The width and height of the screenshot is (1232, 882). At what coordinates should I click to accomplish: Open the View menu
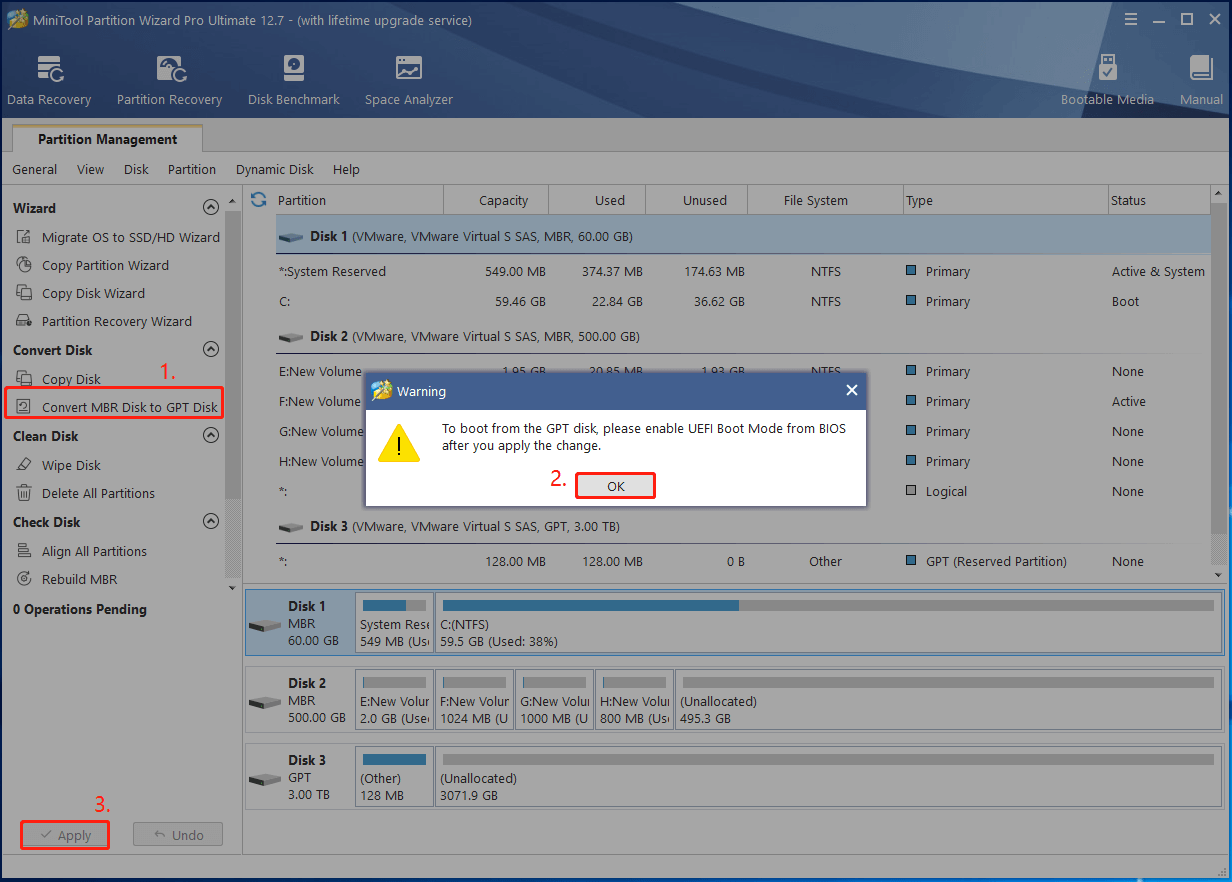pyautogui.click(x=90, y=170)
